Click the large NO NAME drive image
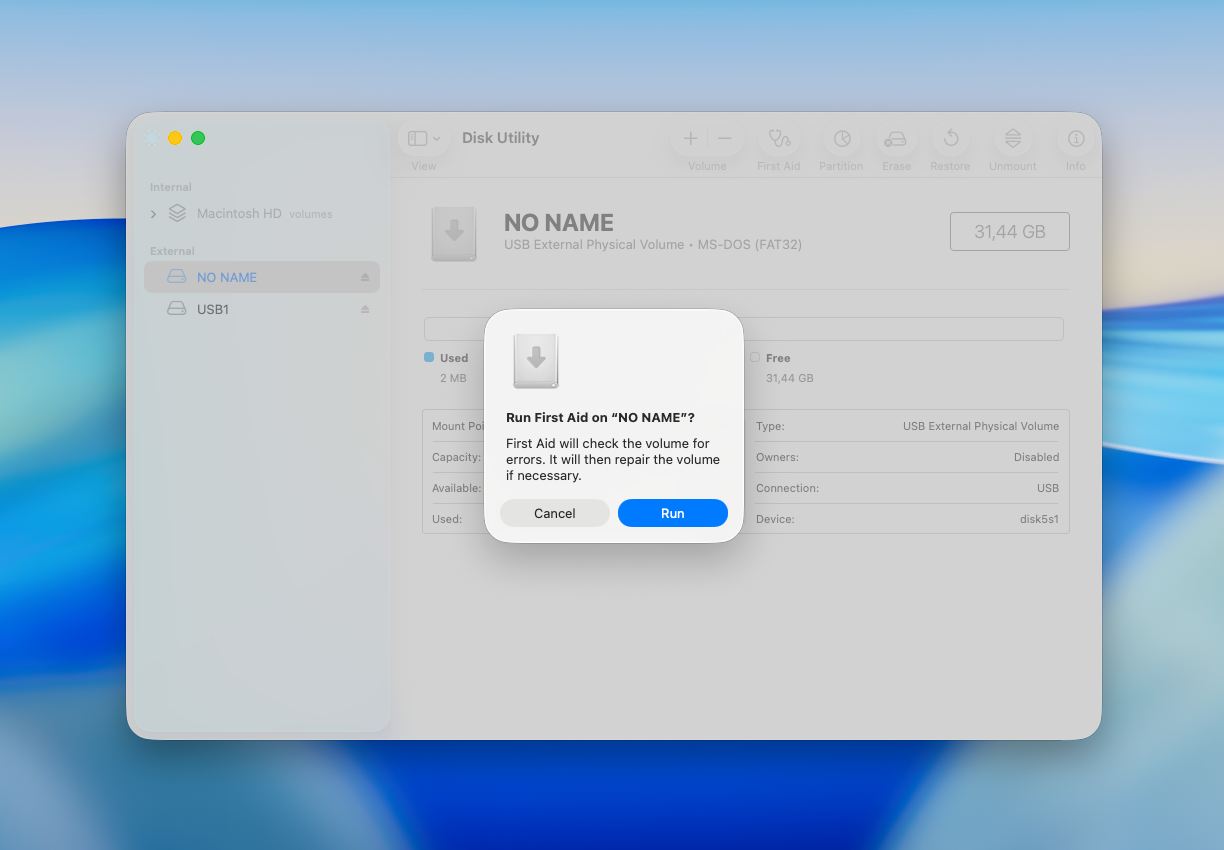 pos(454,234)
